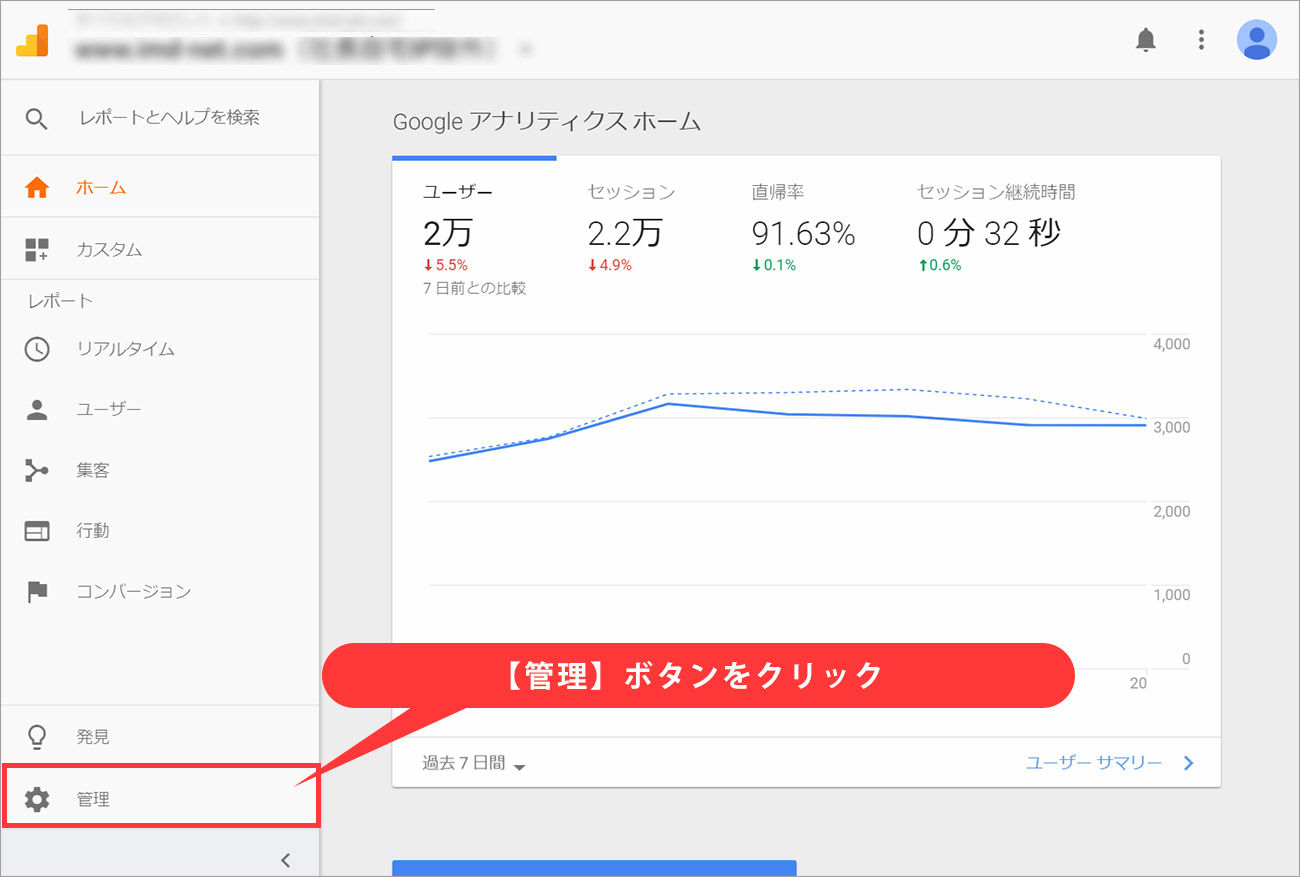Click the 管理 gear icon
The image size is (1300, 877).
pos(37,799)
